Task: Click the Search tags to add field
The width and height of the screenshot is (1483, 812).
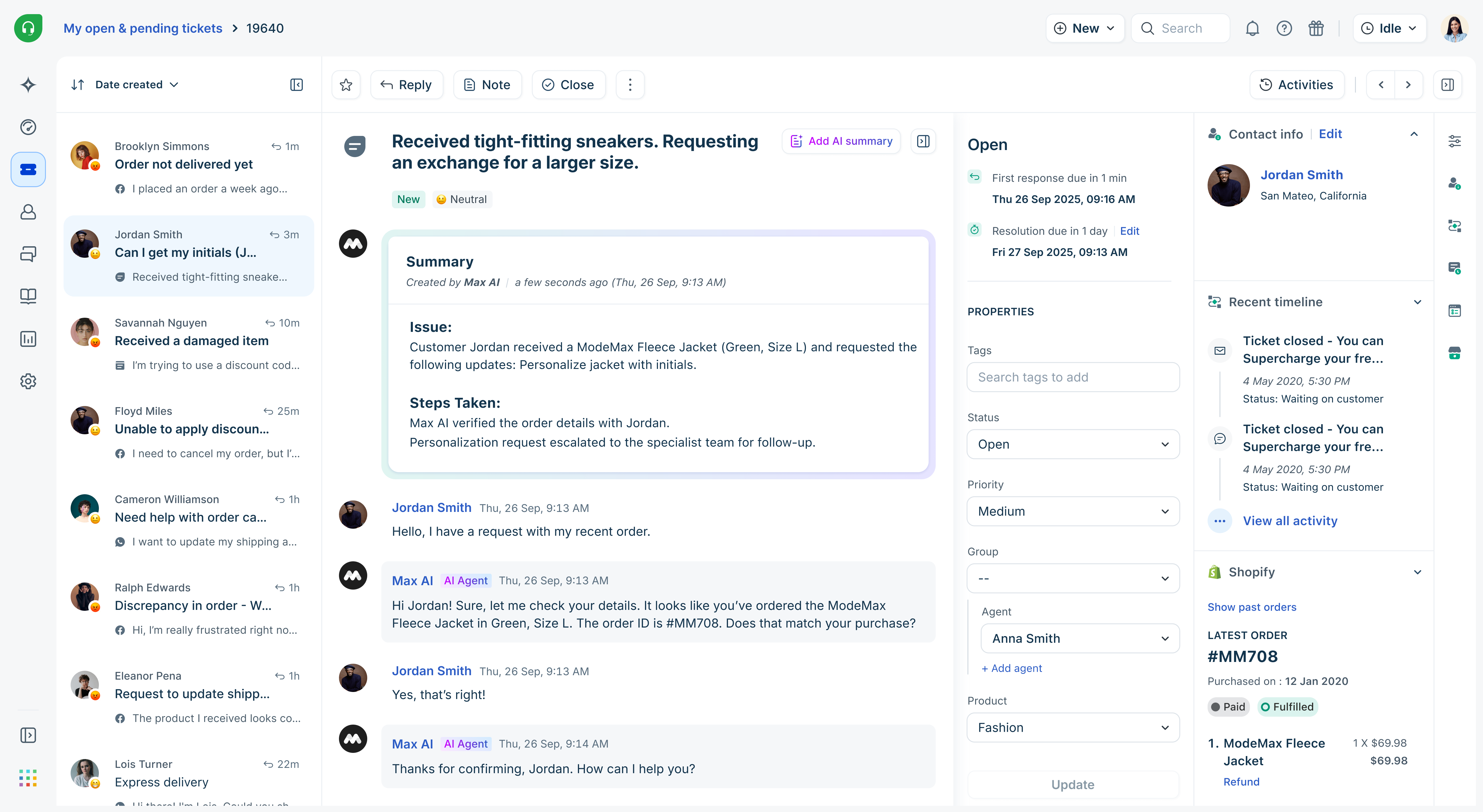Action: 1073,377
